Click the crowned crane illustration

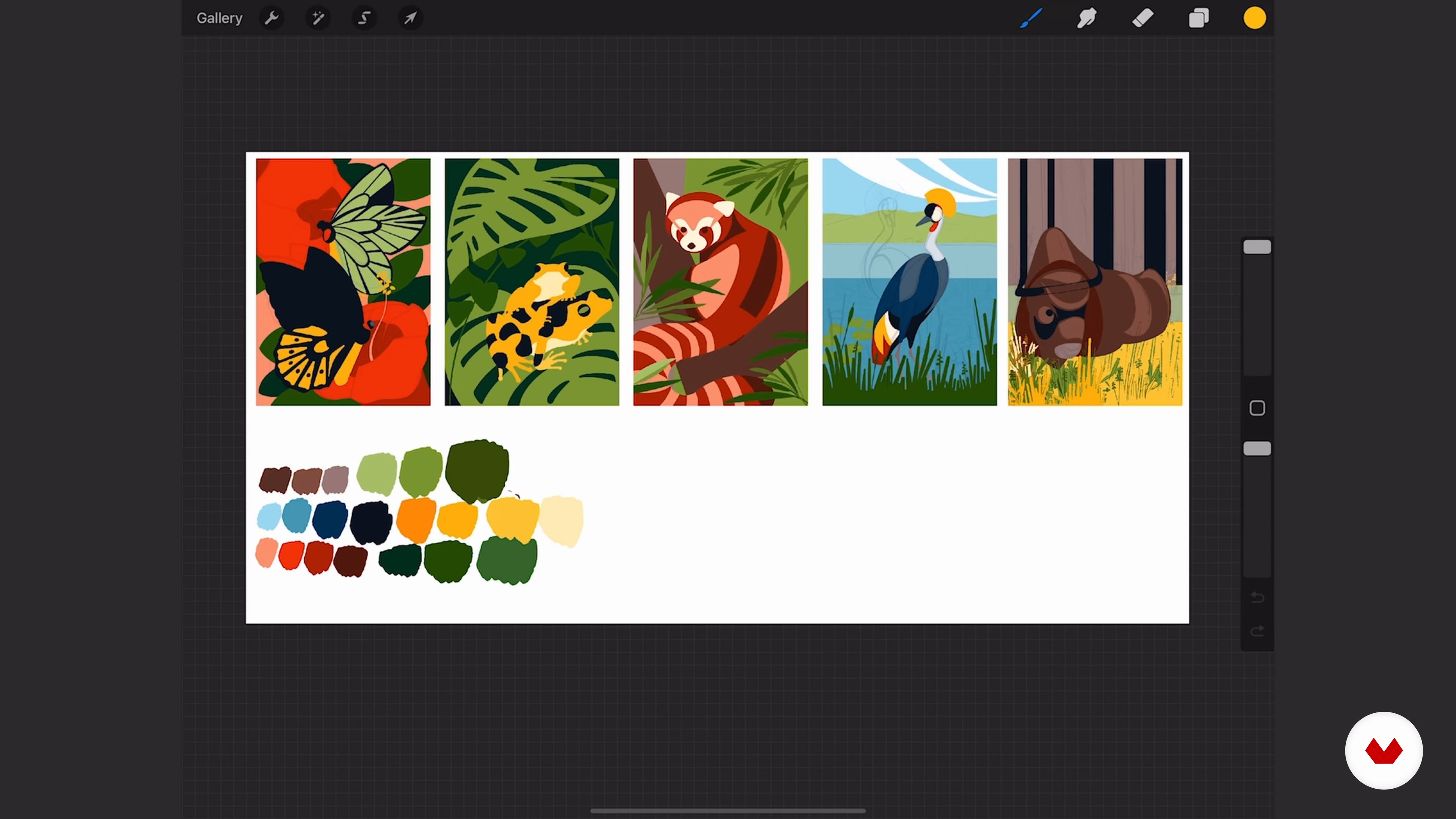(x=910, y=281)
